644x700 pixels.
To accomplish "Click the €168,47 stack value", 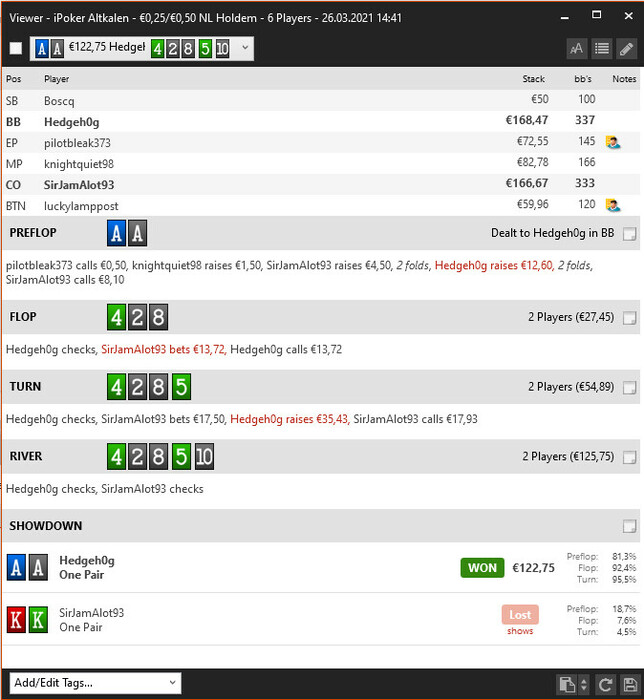I will [527, 120].
